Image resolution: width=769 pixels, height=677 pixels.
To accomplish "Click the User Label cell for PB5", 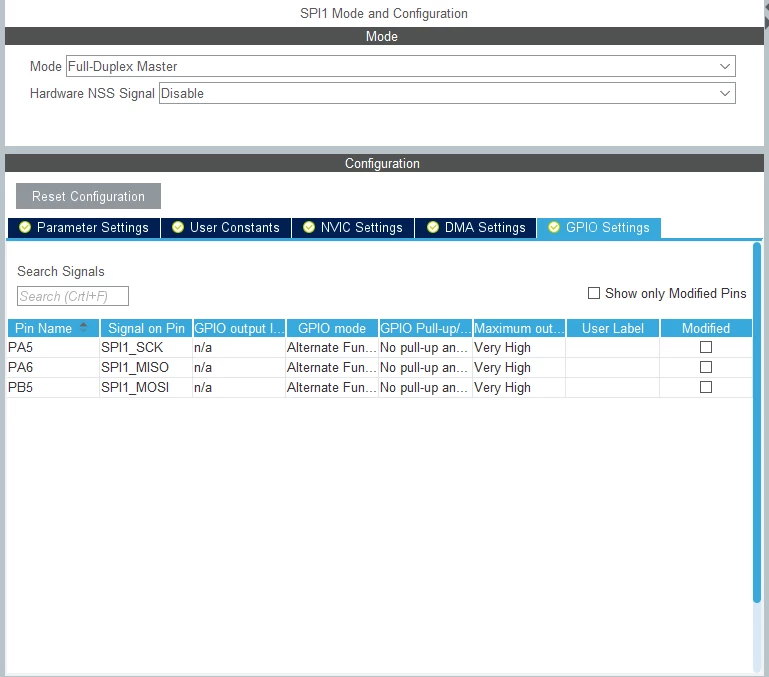I will [x=613, y=388].
